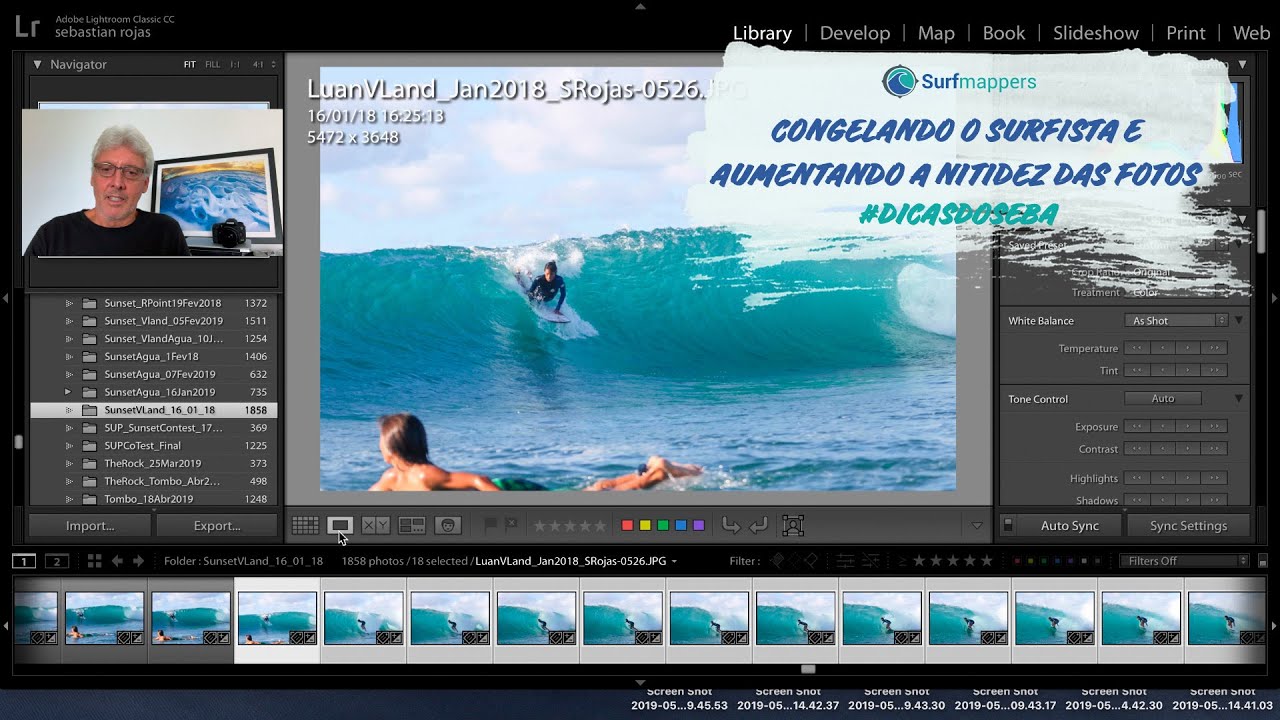Toggle the filter on/off switch beside Filters Off
This screenshot has width=1280, height=720.
pos(1262,561)
